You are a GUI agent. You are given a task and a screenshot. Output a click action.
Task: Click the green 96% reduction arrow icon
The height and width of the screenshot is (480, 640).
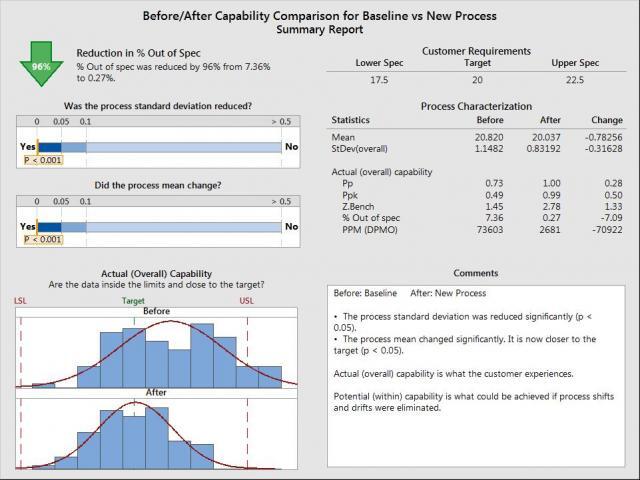(x=43, y=65)
